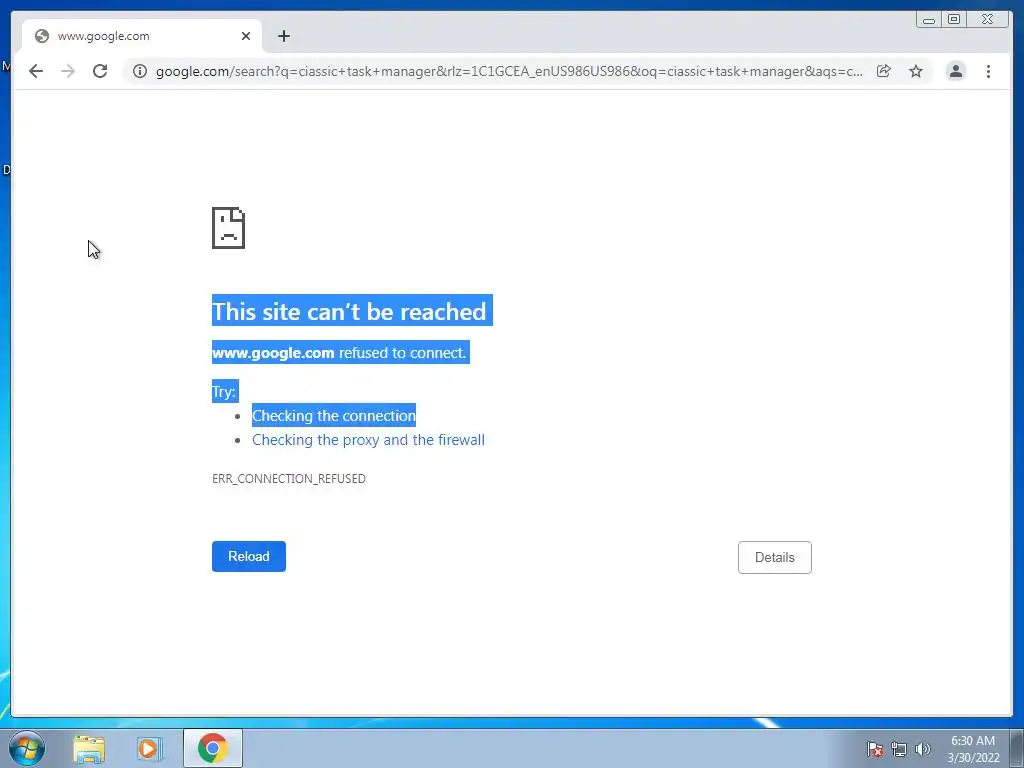Click 'www.google.com refused to connect.' text
Screen dimensions: 1024x768
point(339,353)
